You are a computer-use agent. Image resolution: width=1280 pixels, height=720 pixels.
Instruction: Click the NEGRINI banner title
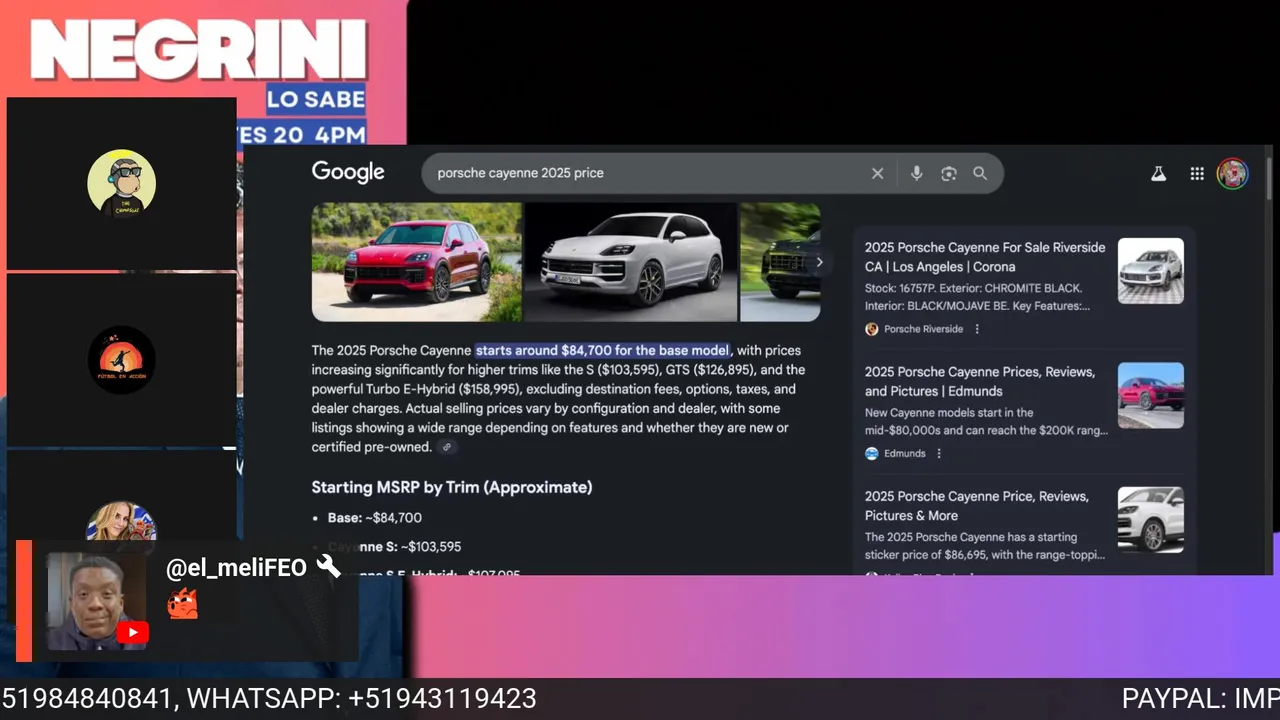click(200, 50)
